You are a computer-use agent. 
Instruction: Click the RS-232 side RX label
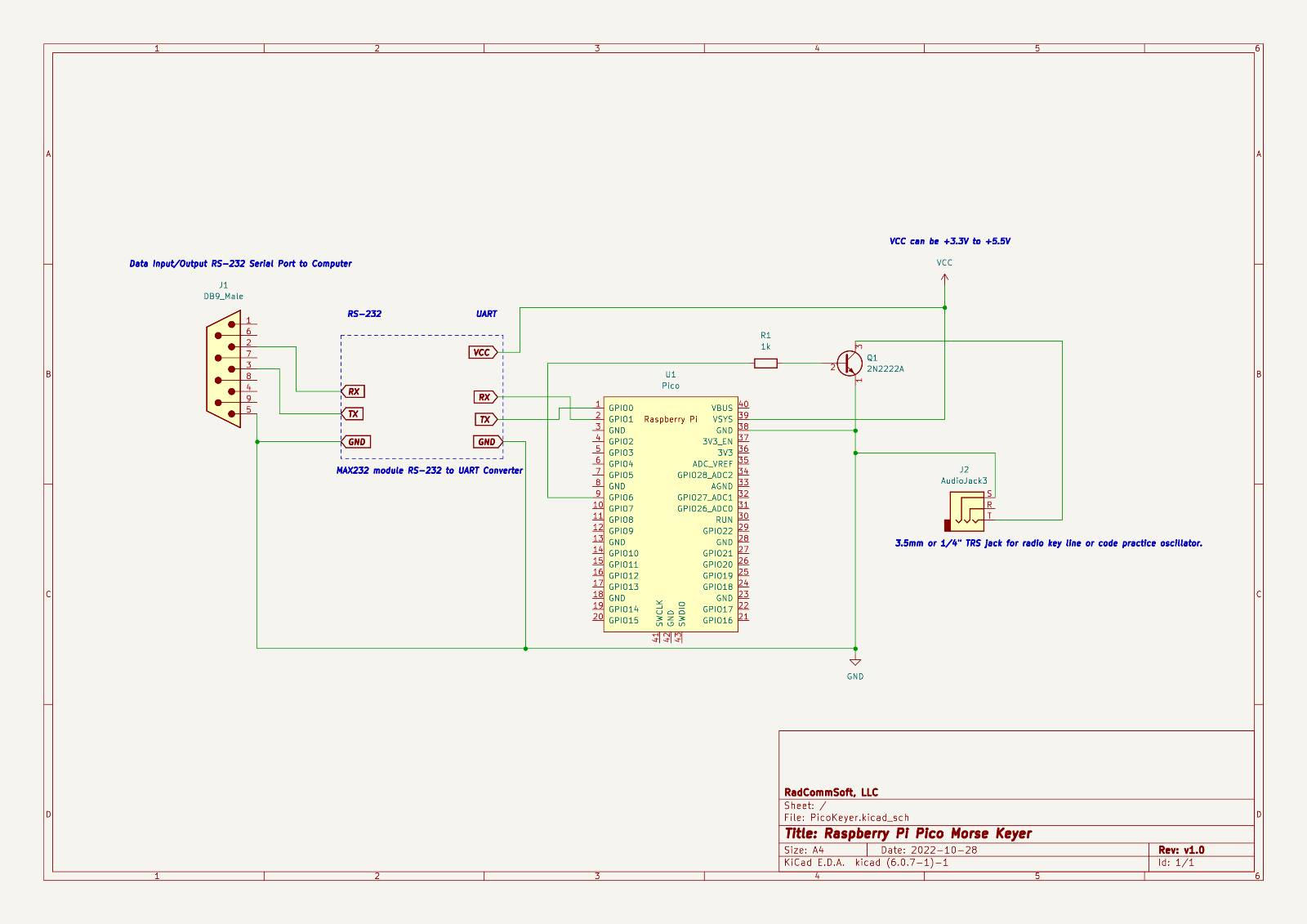[352, 391]
